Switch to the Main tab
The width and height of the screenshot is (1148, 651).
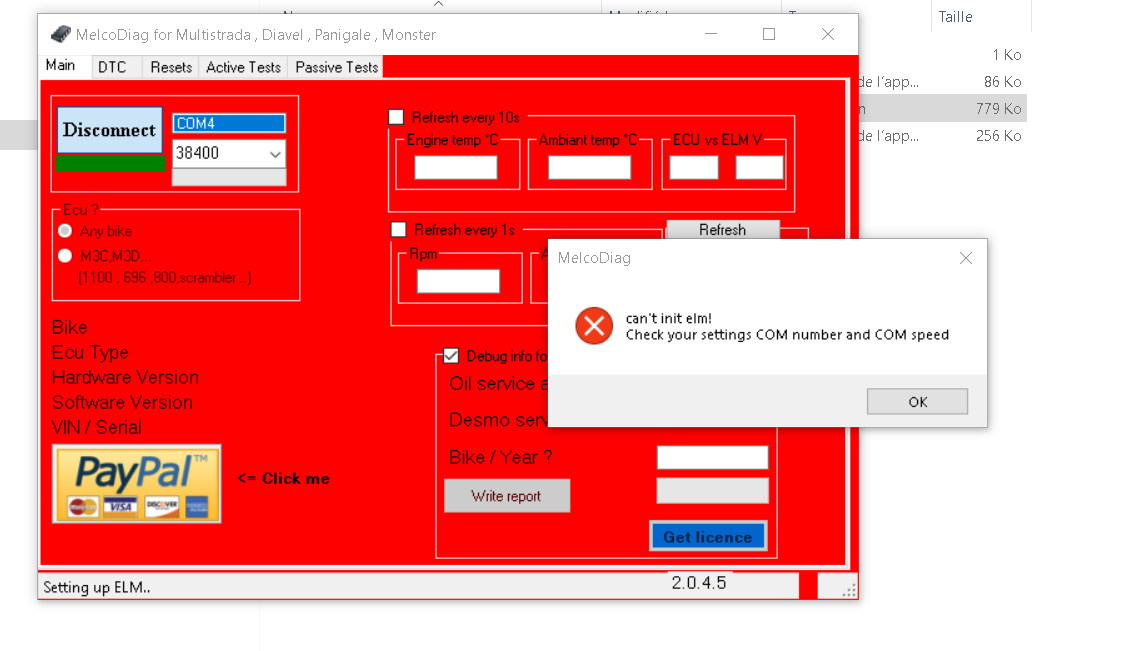[60, 66]
